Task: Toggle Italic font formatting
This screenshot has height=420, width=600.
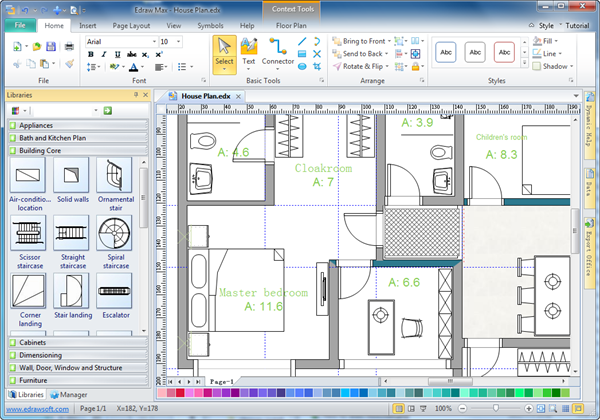Action: coord(102,54)
